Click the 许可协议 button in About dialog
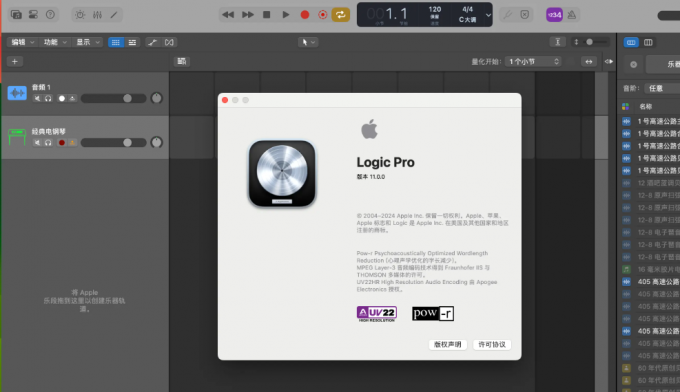This screenshot has width=680, height=392. pos(492,345)
